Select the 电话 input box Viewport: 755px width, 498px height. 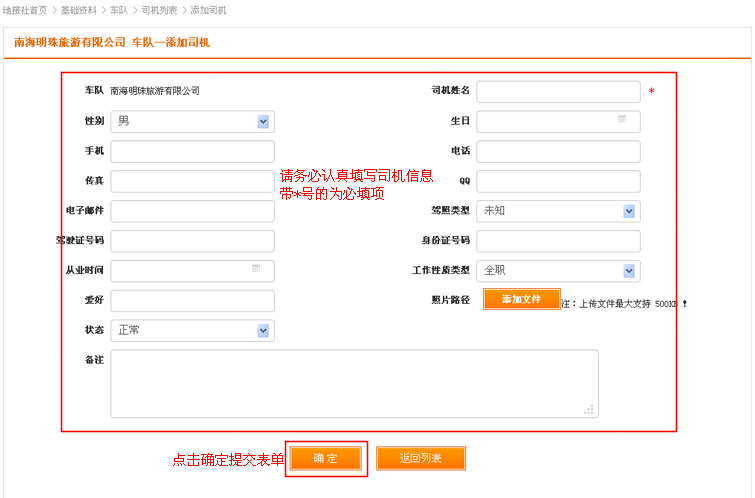tap(558, 152)
